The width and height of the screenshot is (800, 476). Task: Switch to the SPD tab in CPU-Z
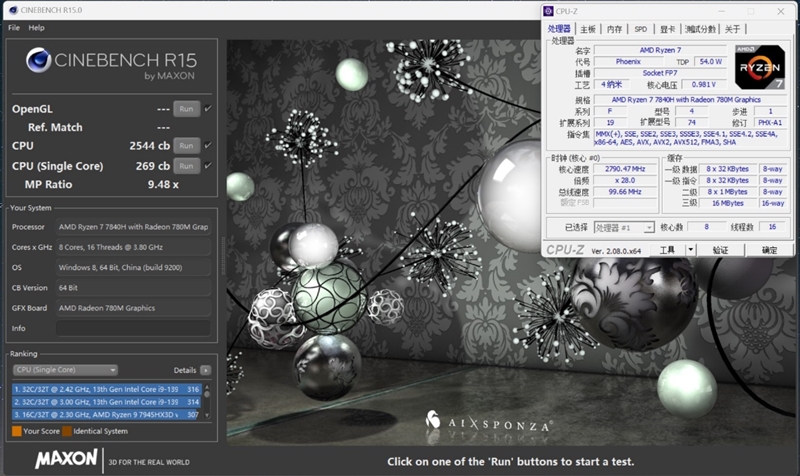pyautogui.click(x=641, y=29)
